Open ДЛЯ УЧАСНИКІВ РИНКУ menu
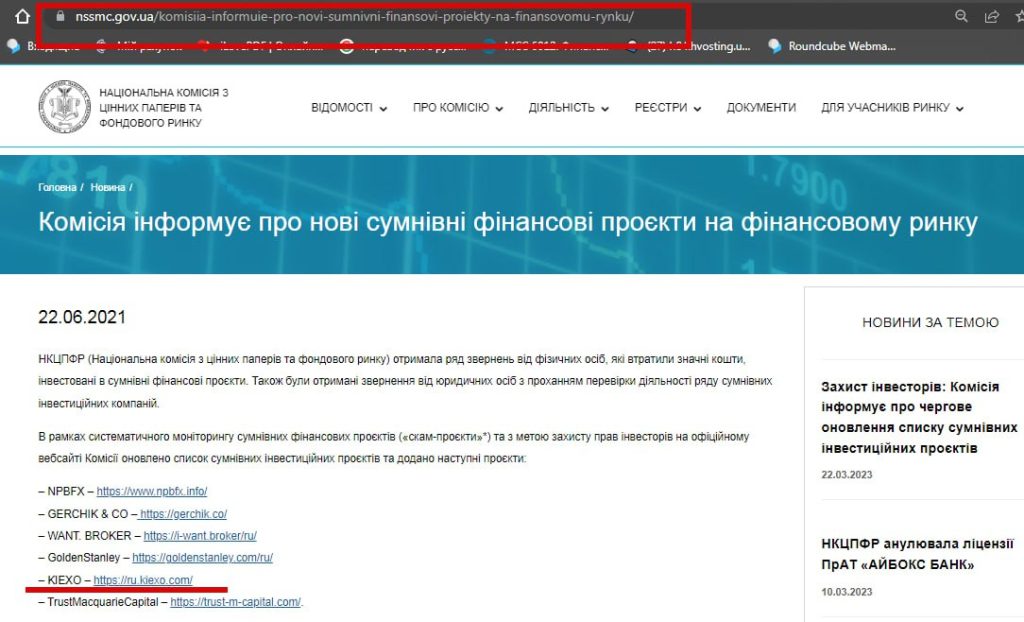 892,108
